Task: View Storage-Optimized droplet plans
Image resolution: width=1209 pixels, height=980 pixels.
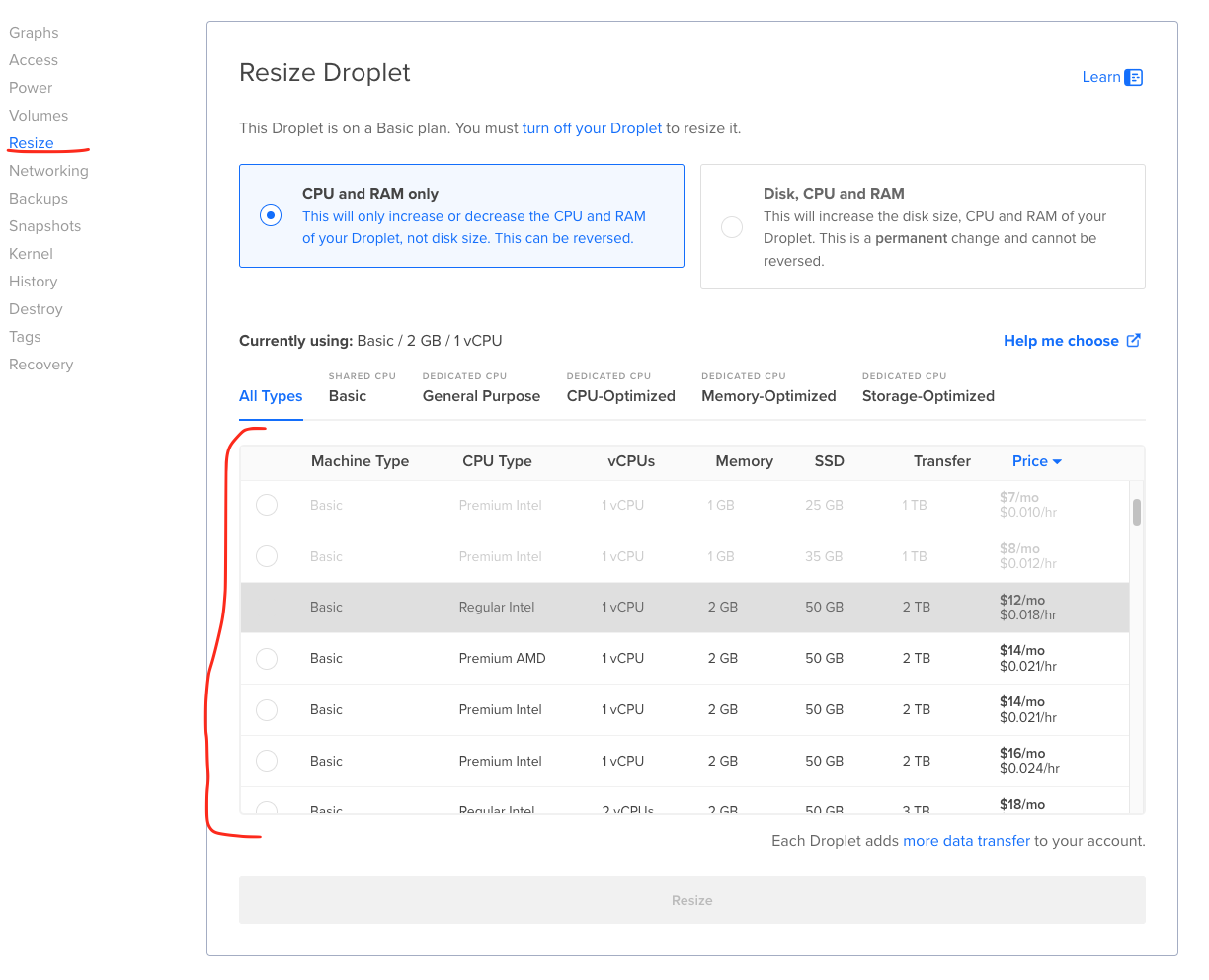Action: pyautogui.click(x=927, y=394)
